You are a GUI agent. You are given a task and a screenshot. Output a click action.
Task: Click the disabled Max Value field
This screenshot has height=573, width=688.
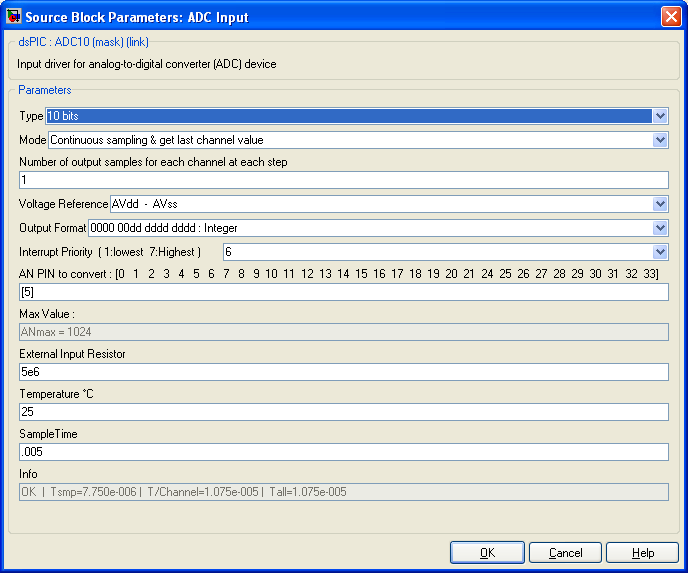pyautogui.click(x=343, y=332)
